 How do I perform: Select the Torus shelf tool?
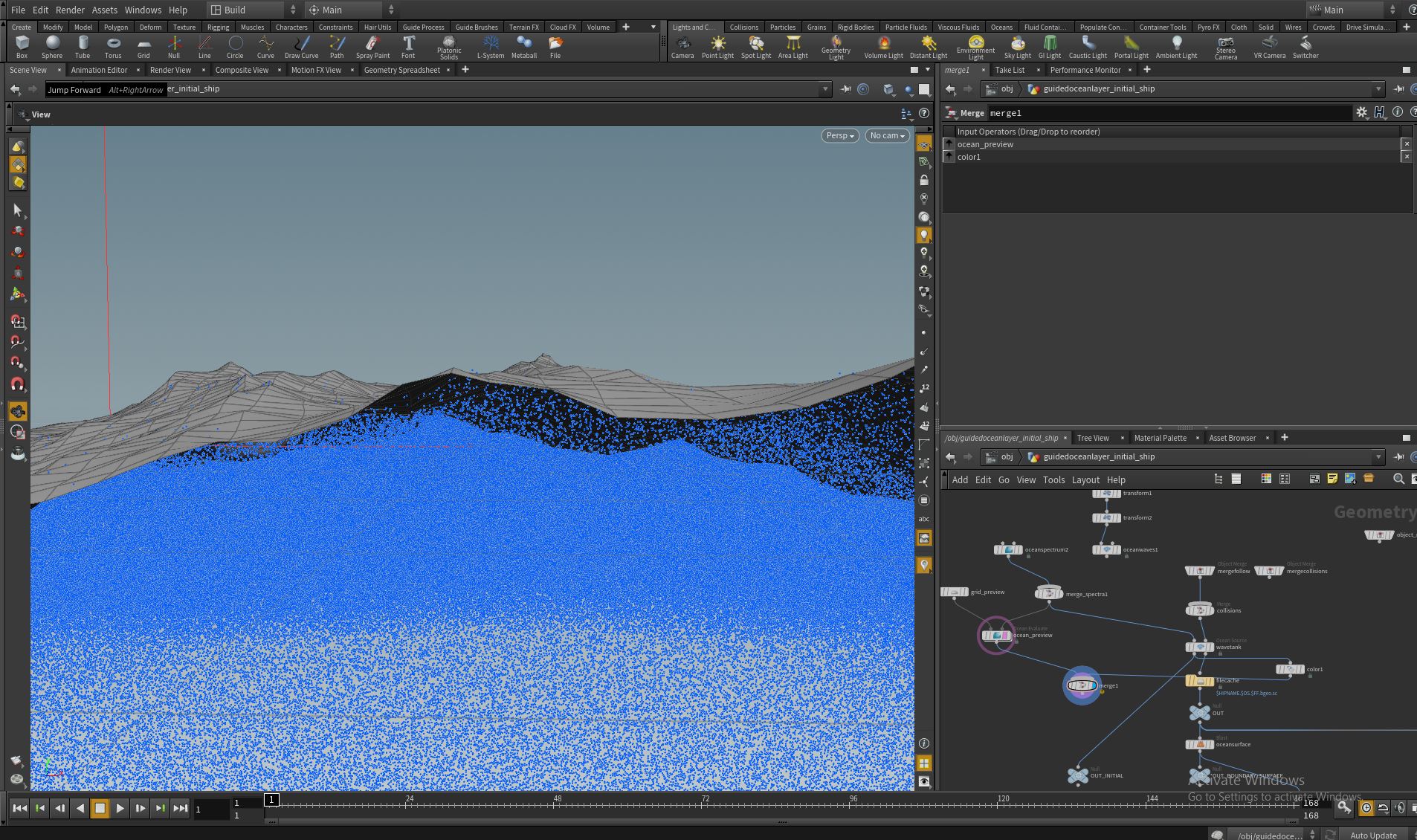tap(113, 47)
